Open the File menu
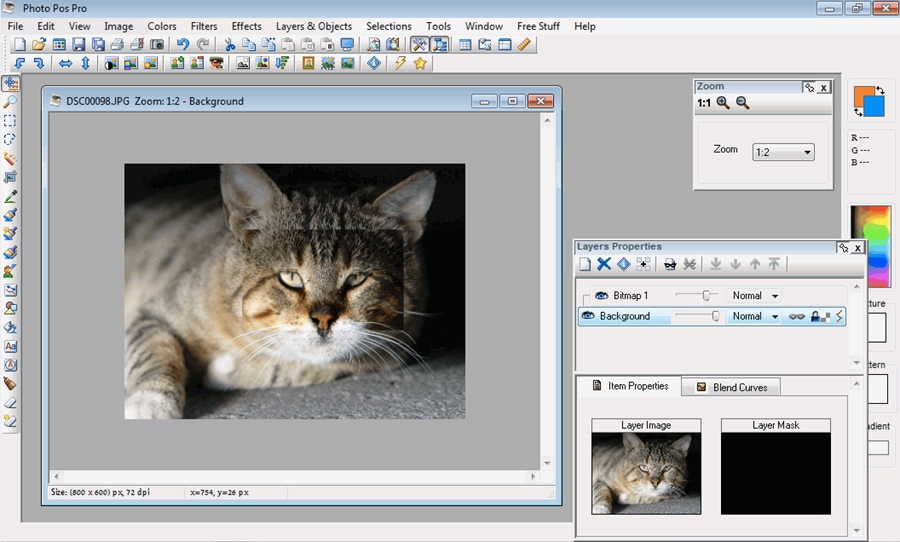 15,26
